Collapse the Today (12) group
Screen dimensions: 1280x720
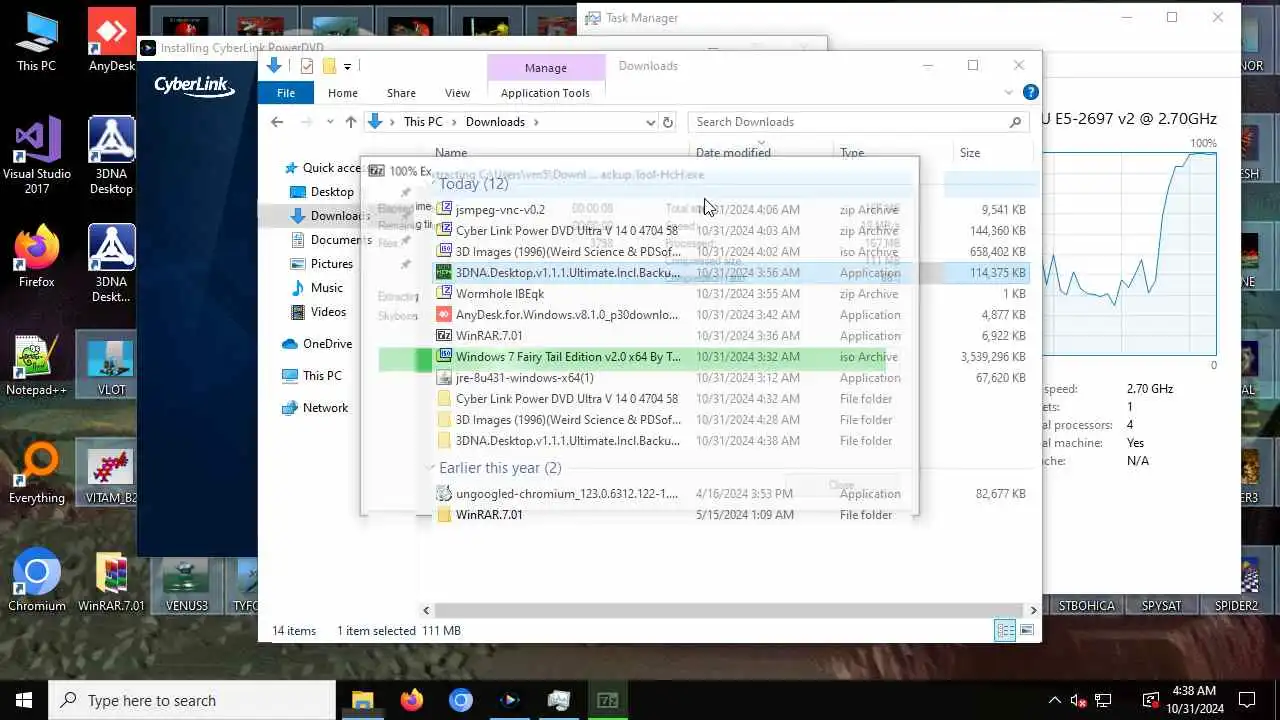[x=431, y=183]
